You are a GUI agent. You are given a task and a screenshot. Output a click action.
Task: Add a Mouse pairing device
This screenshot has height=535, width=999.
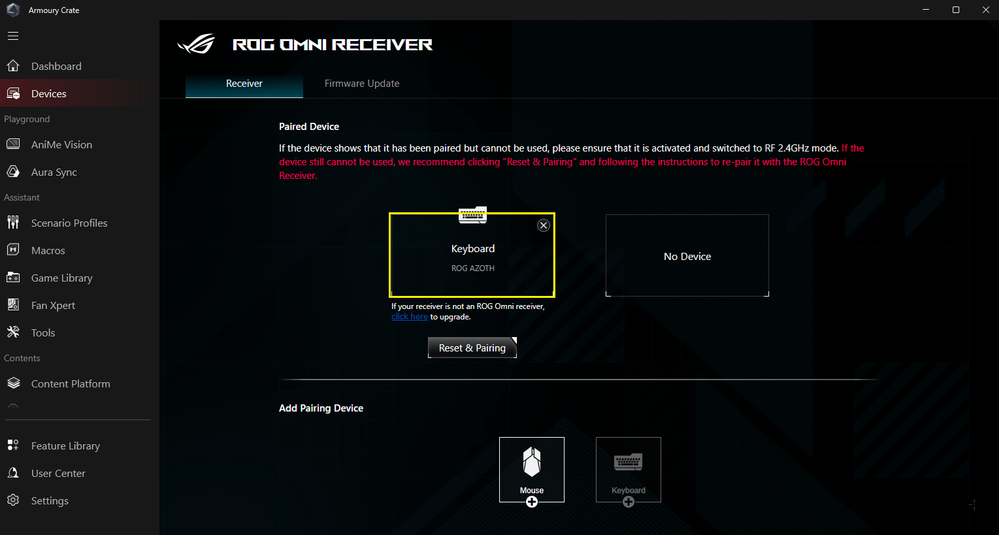531,471
